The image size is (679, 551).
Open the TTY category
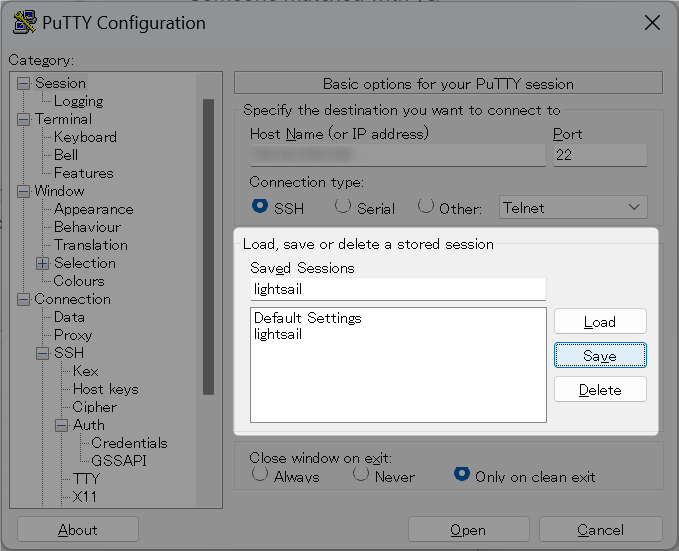point(86,479)
